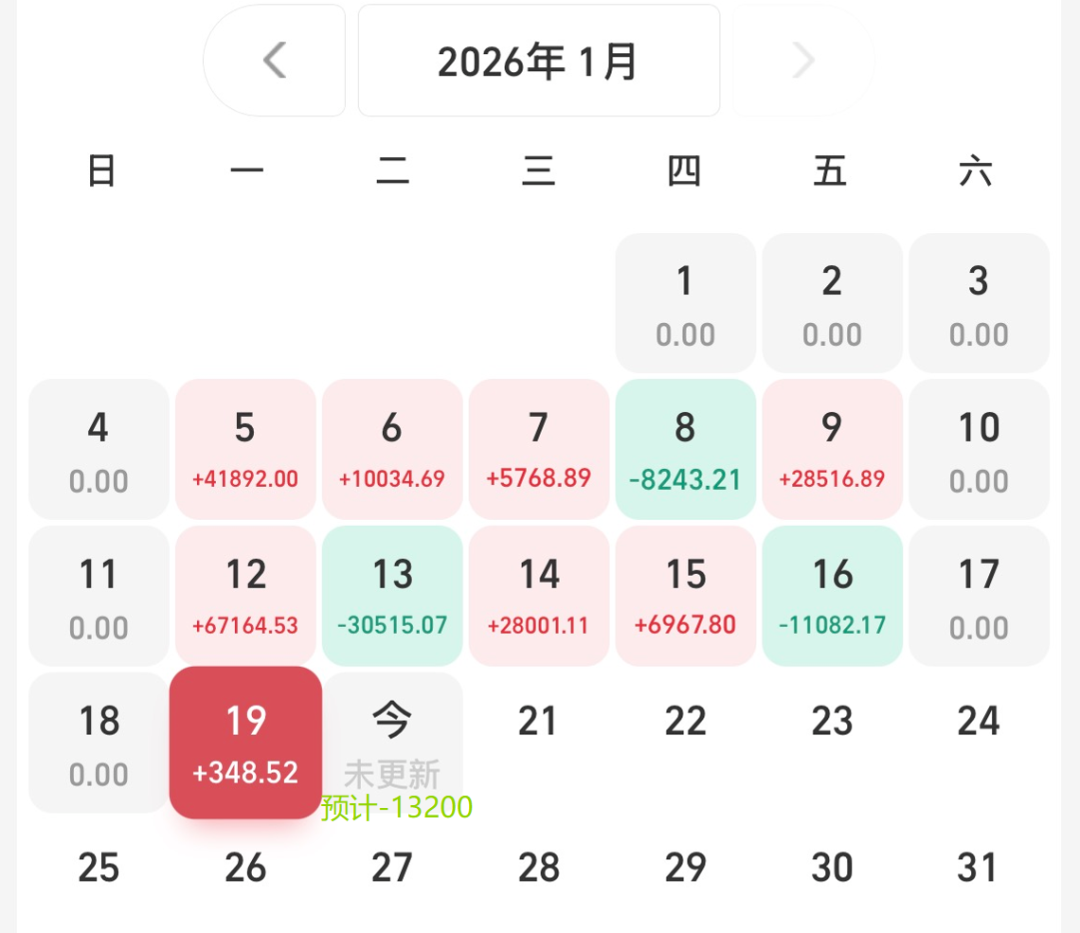Choose date 30 in the calendar
The height and width of the screenshot is (933, 1080).
coord(832,868)
